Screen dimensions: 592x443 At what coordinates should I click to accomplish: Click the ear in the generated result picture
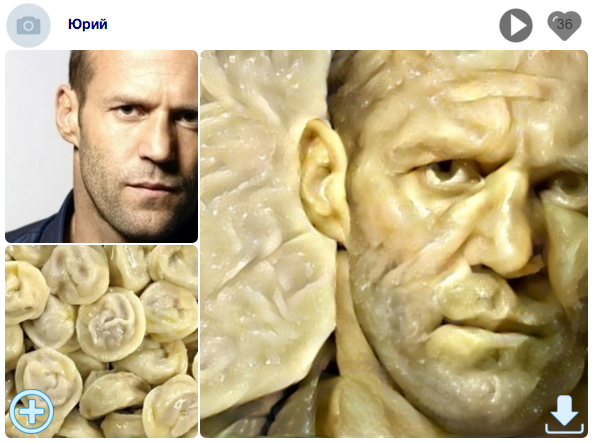324,178
